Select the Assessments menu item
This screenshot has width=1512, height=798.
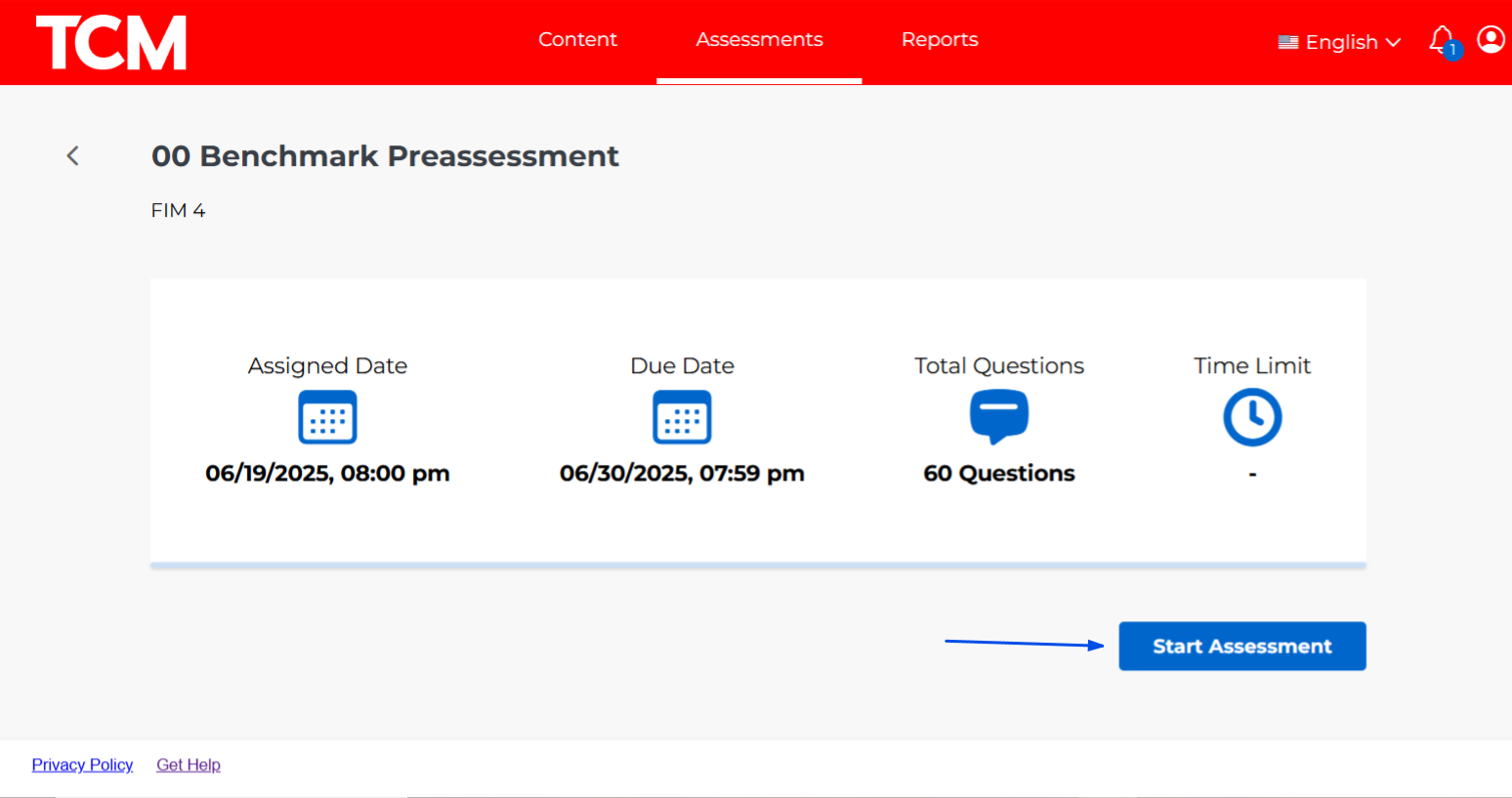point(759,39)
